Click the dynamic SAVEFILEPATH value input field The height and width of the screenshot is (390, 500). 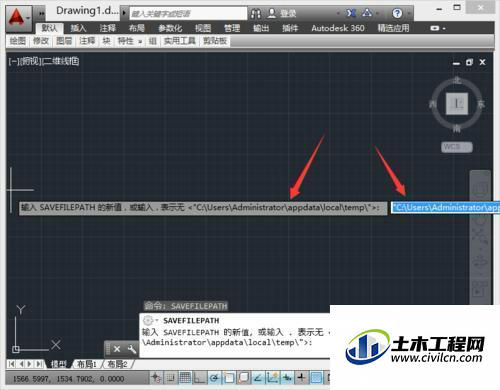445,207
